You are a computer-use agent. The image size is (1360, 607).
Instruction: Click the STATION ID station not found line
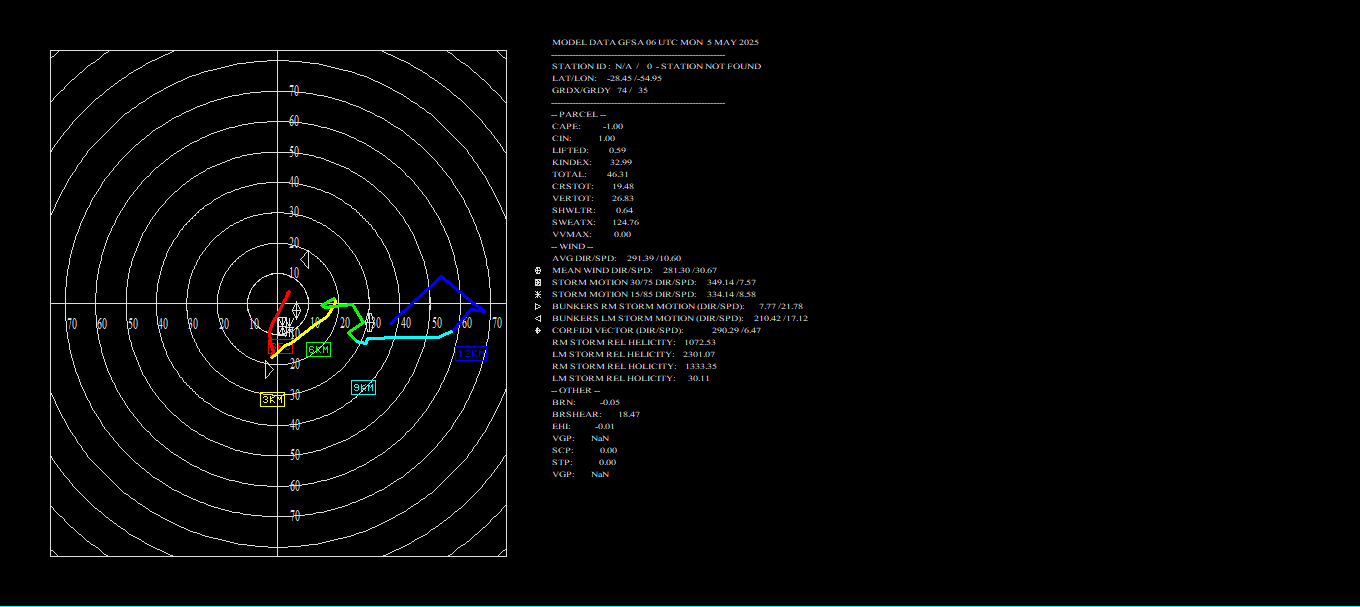pyautogui.click(x=656, y=66)
